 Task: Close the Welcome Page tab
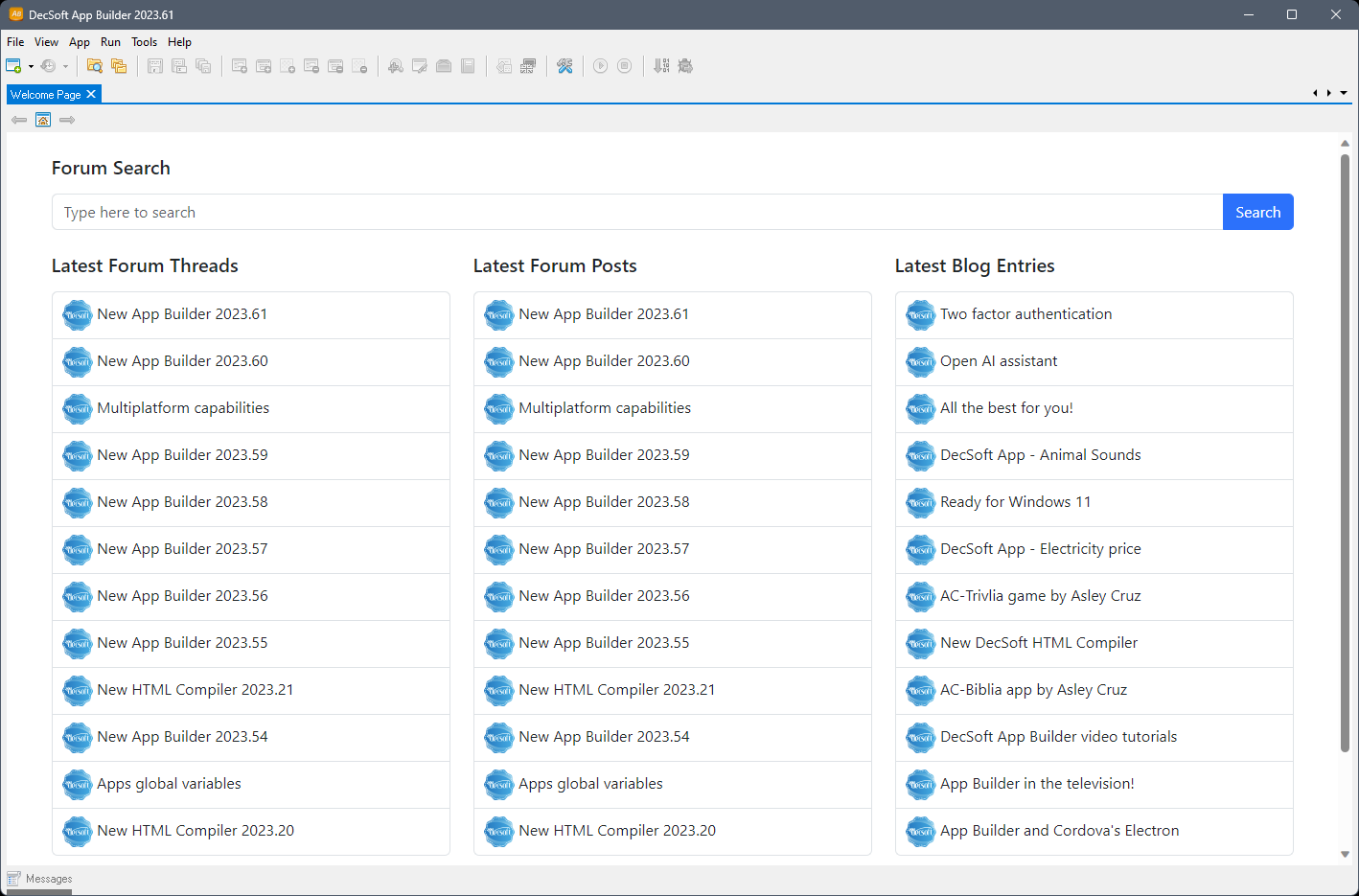click(x=91, y=94)
